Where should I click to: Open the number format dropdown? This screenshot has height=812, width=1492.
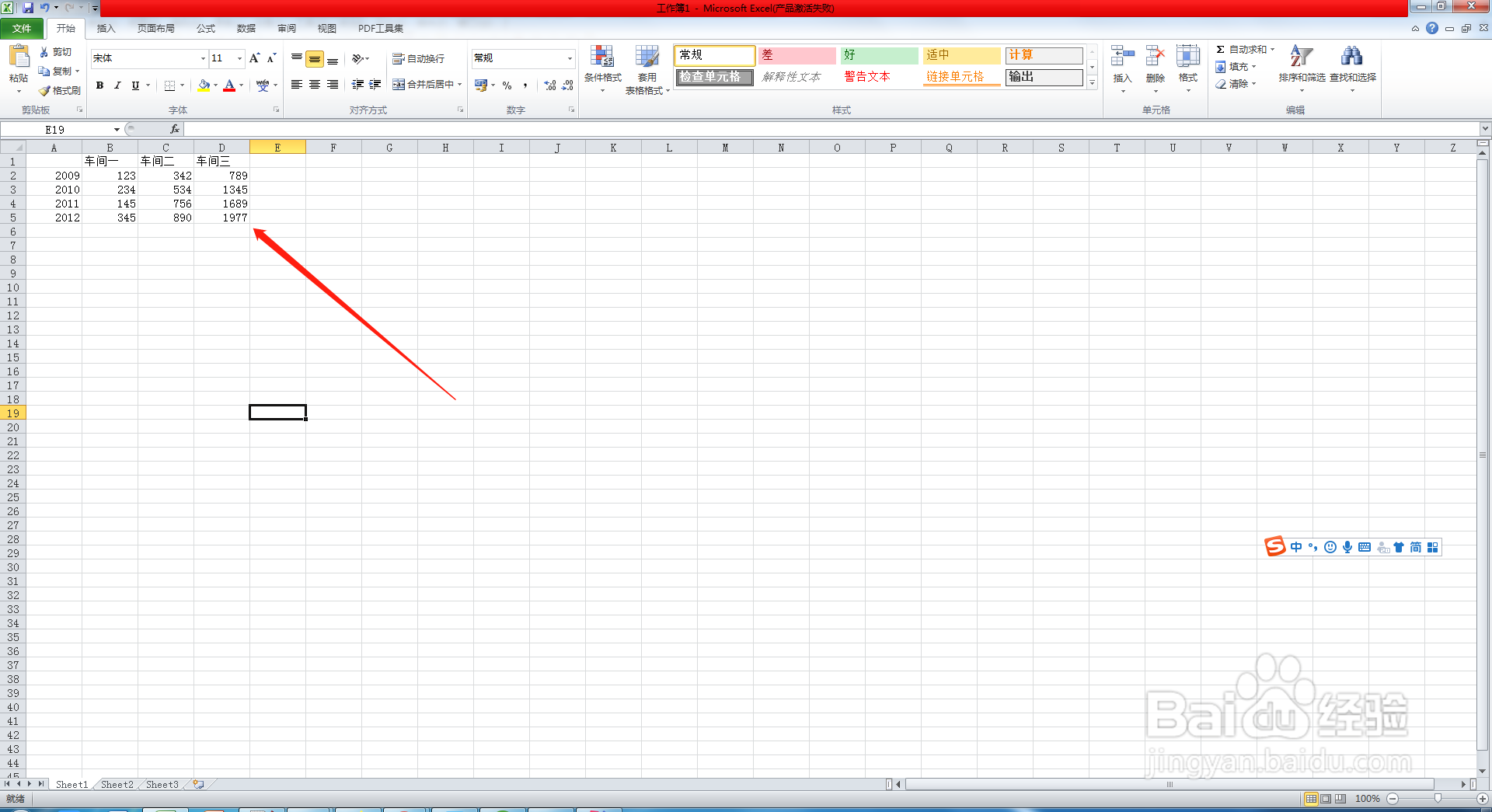(x=570, y=58)
